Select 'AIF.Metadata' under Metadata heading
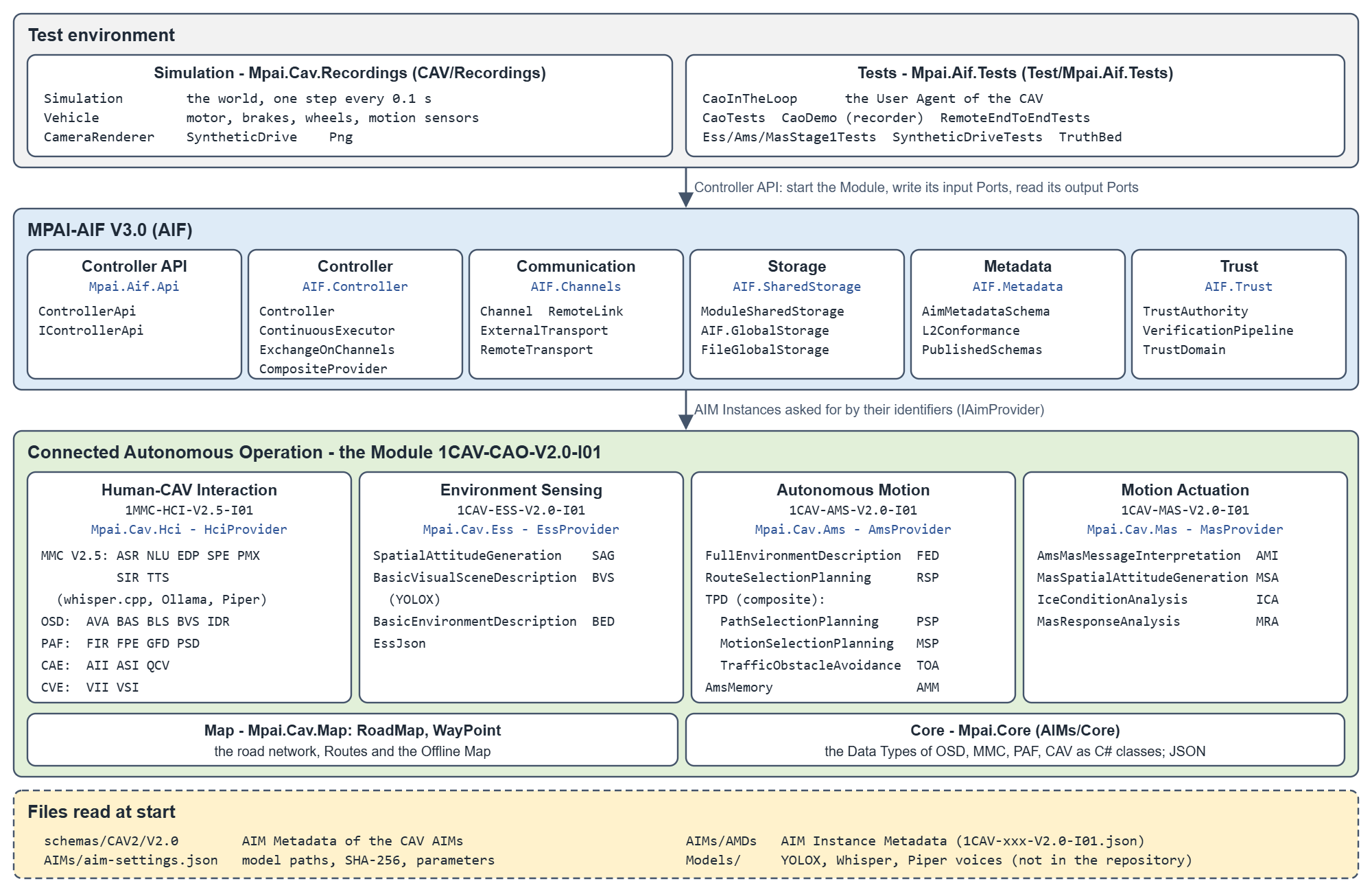This screenshot has height=892, width=1372. click(x=1017, y=287)
